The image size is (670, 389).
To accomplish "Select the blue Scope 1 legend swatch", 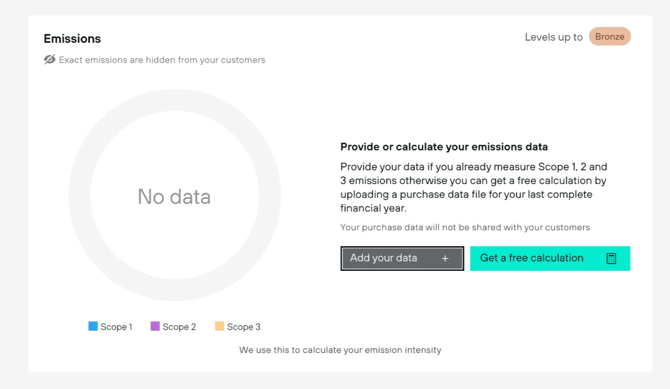I will 93,326.
